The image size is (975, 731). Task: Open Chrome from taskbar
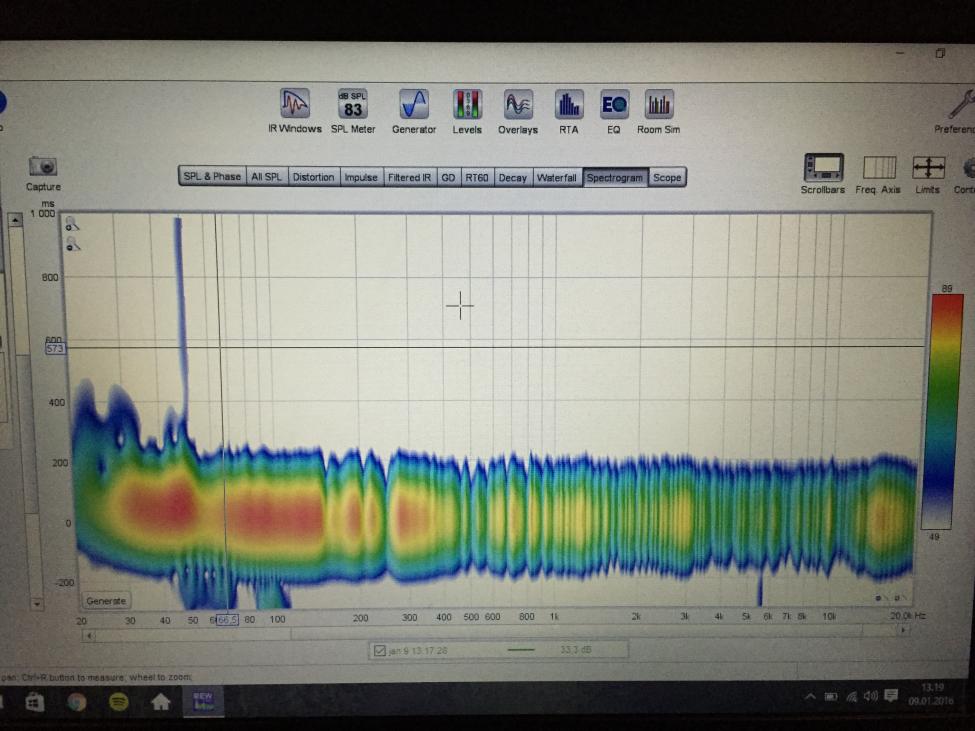[76, 702]
